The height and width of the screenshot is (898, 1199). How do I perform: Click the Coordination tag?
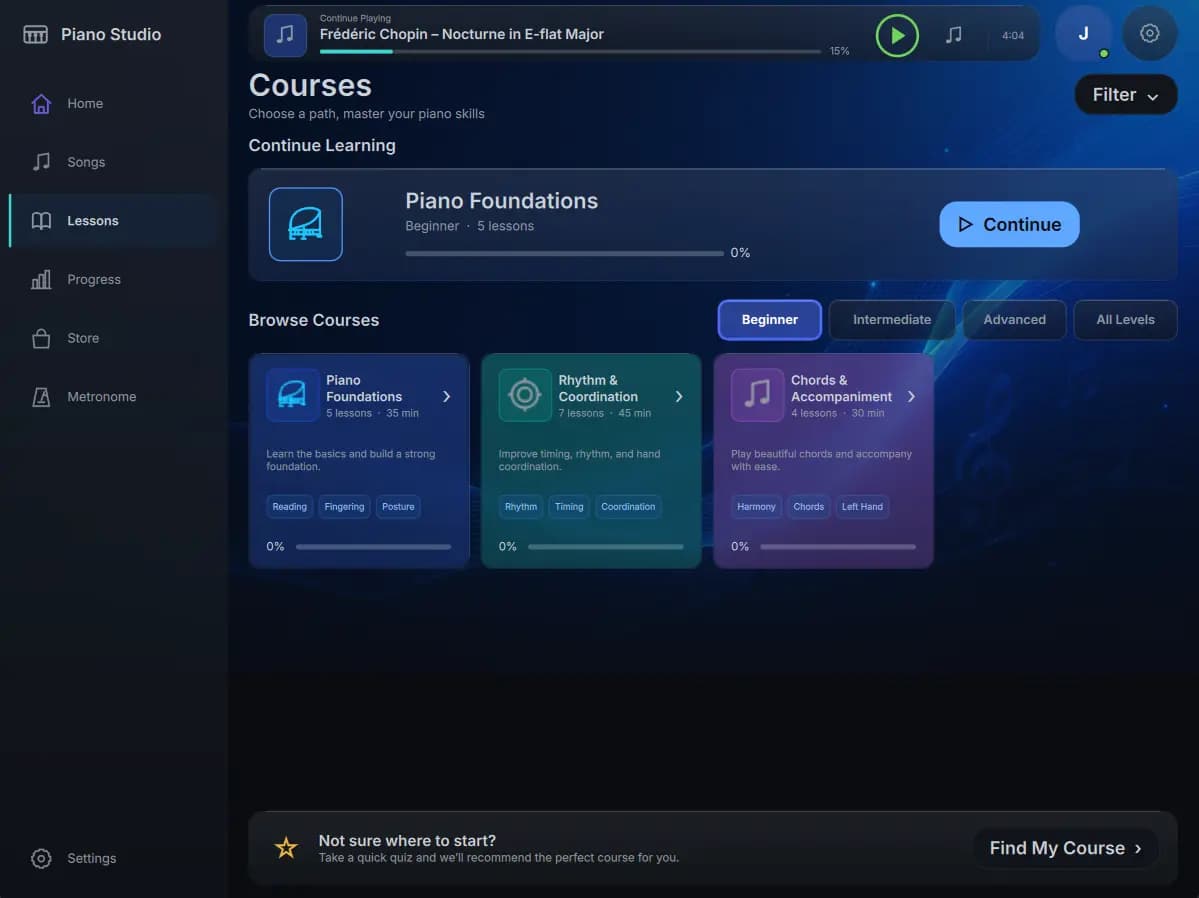tap(628, 506)
